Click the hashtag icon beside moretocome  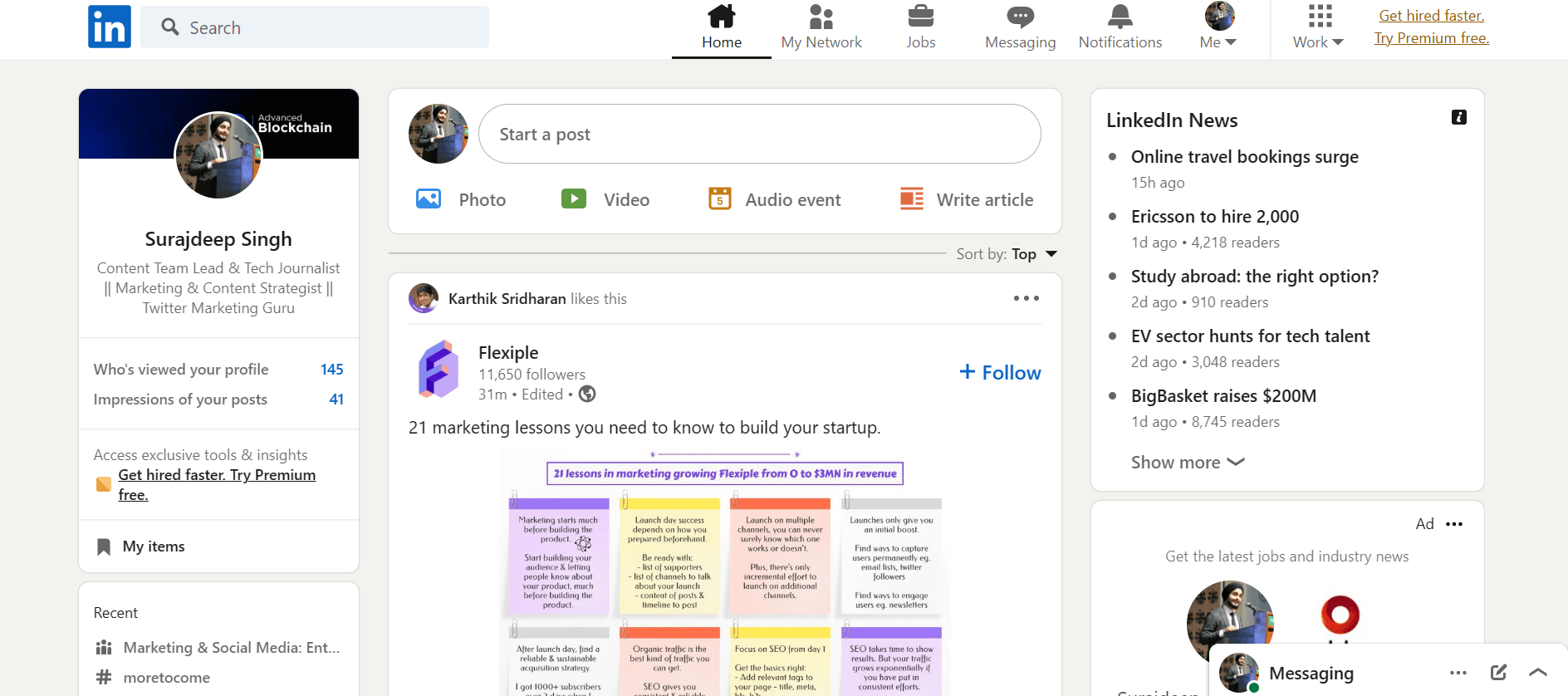[x=104, y=677]
